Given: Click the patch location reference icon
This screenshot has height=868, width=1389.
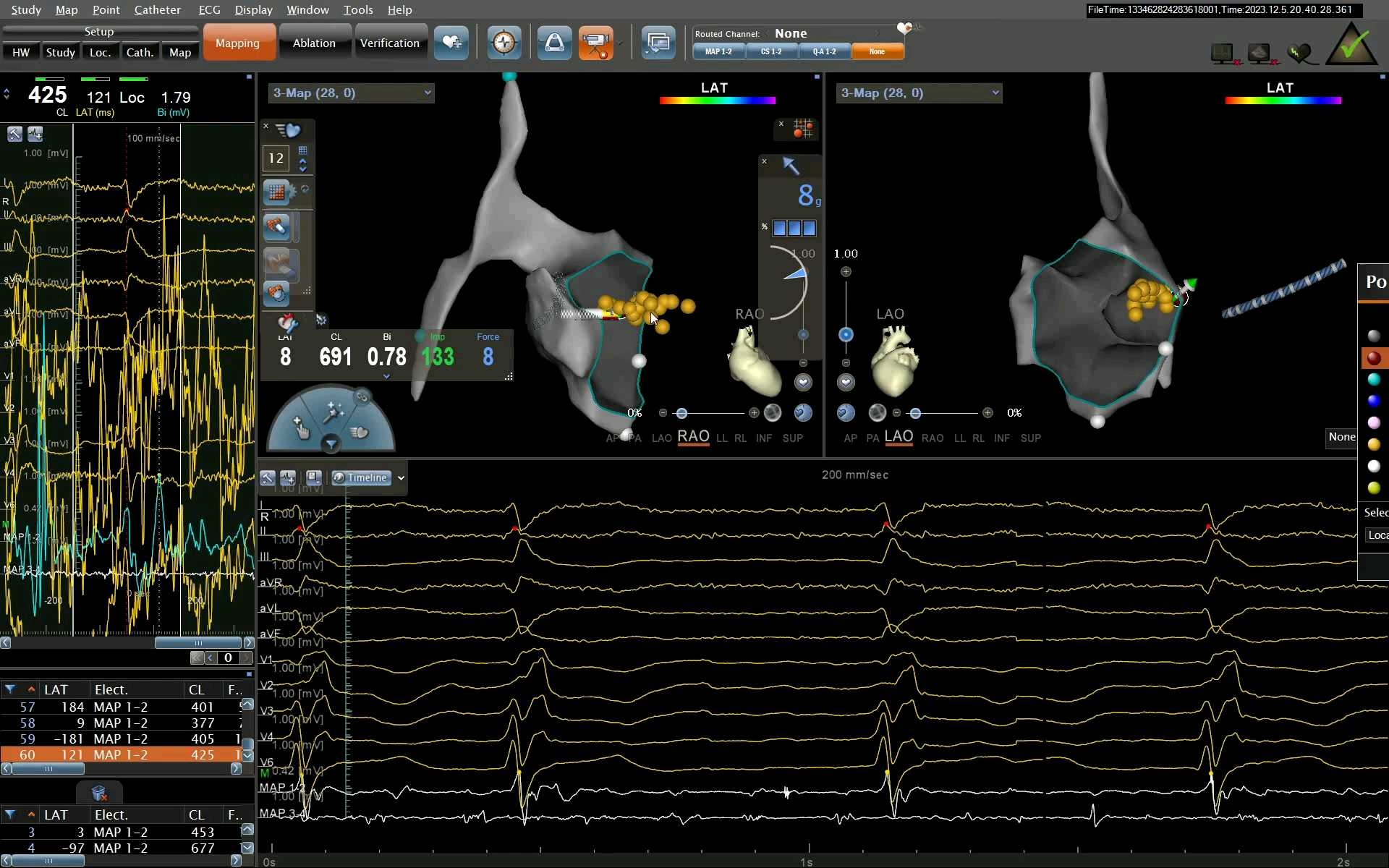Looking at the screenshot, I should [x=554, y=43].
